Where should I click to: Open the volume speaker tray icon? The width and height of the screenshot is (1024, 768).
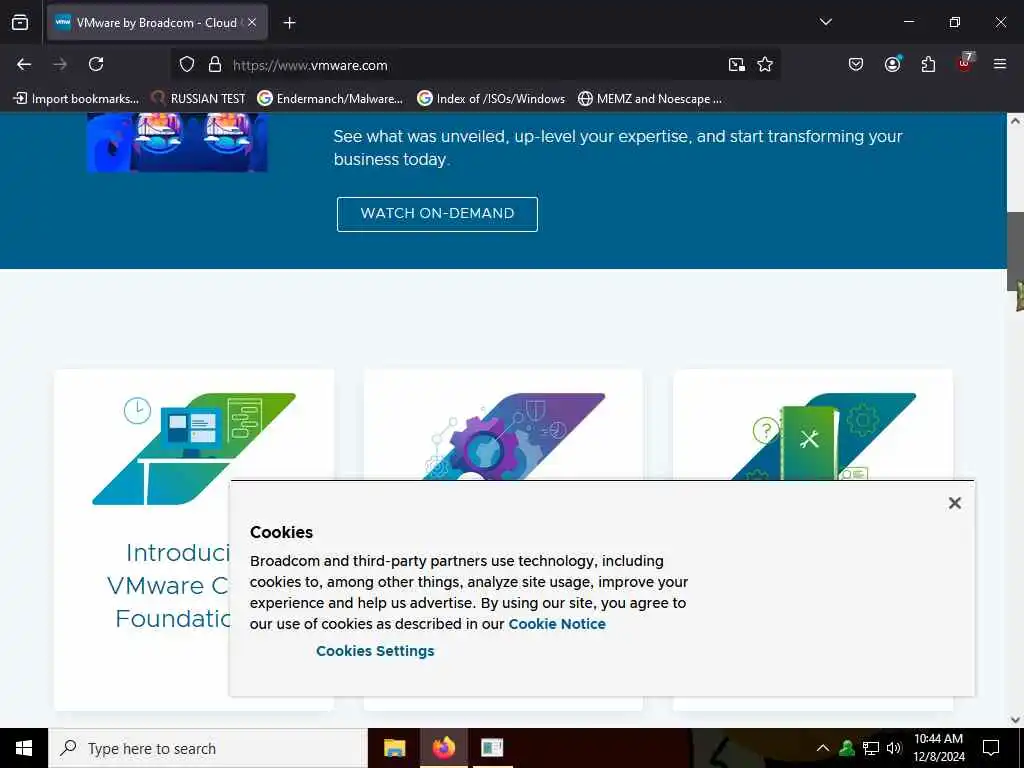click(x=894, y=748)
